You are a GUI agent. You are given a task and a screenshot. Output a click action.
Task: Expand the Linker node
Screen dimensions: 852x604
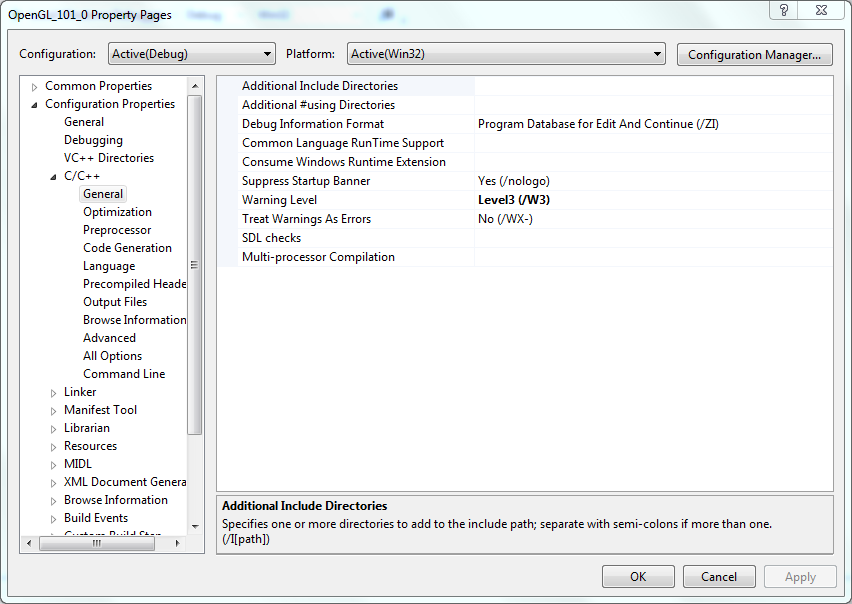(53, 393)
